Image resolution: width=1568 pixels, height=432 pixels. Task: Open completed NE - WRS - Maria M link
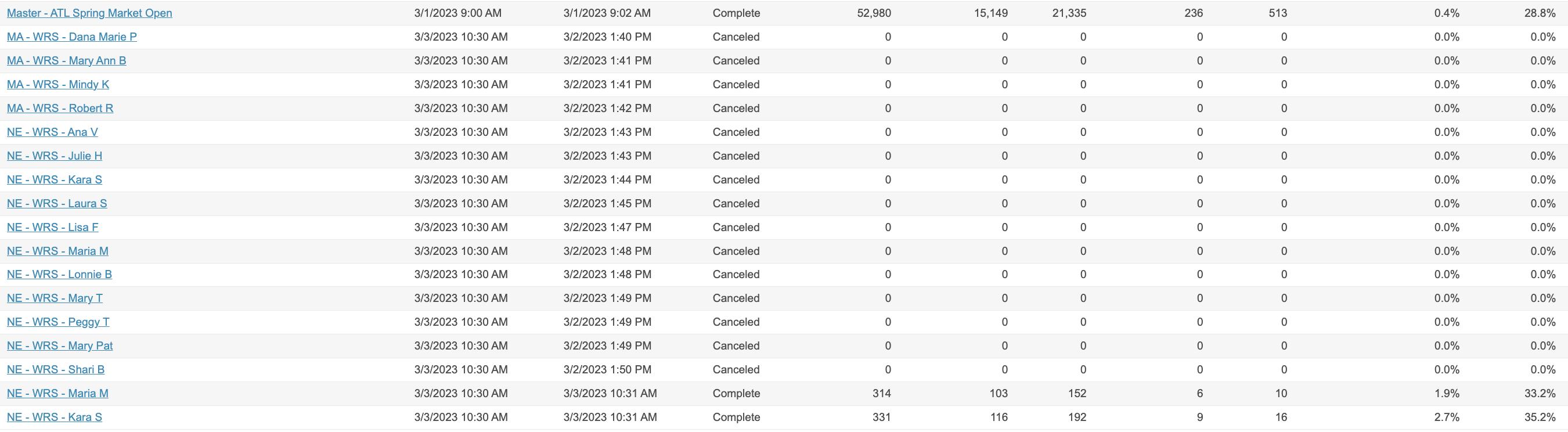(x=57, y=393)
